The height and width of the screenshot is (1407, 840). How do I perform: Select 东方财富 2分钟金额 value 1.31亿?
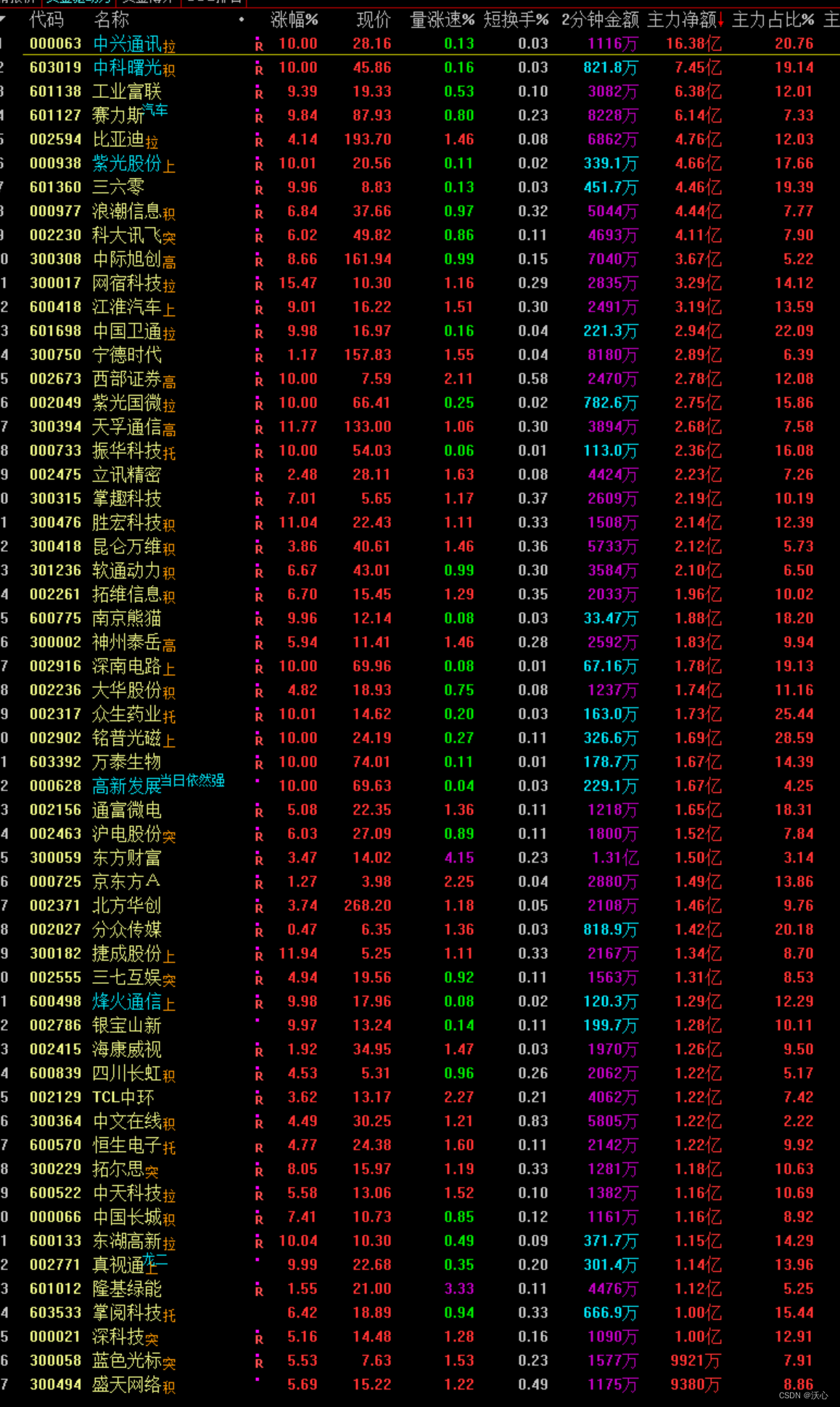tap(615, 858)
